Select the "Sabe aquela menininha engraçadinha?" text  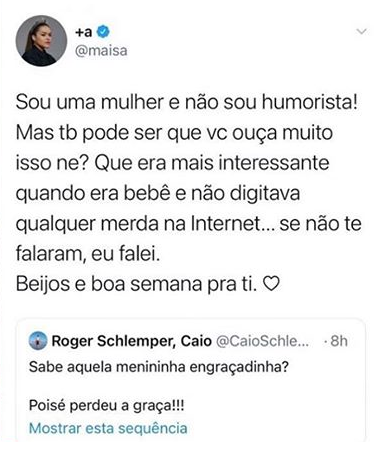tap(159, 367)
